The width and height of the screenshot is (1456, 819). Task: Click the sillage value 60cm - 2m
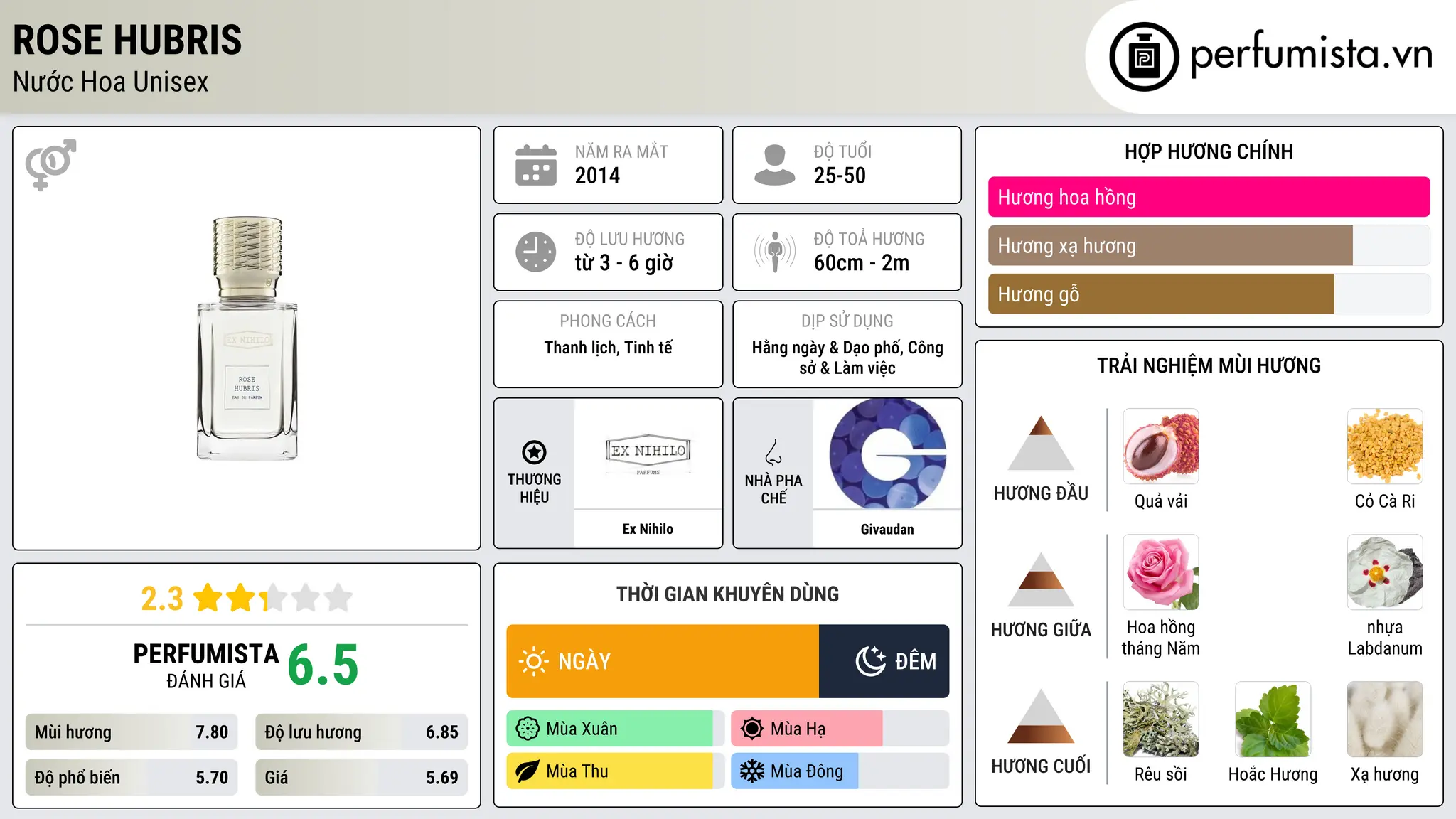[862, 263]
